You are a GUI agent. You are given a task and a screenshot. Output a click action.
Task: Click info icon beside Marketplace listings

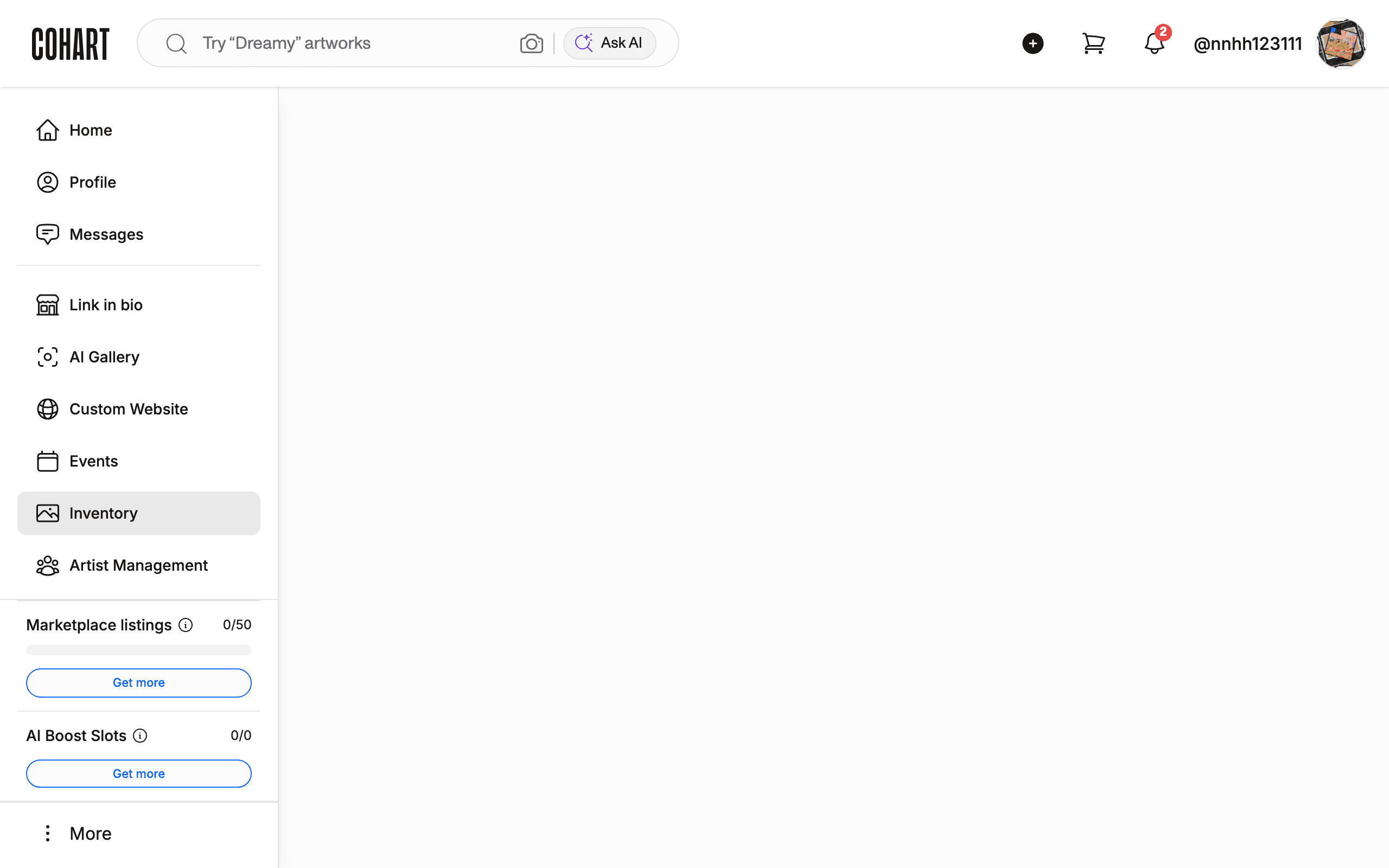tap(186, 625)
